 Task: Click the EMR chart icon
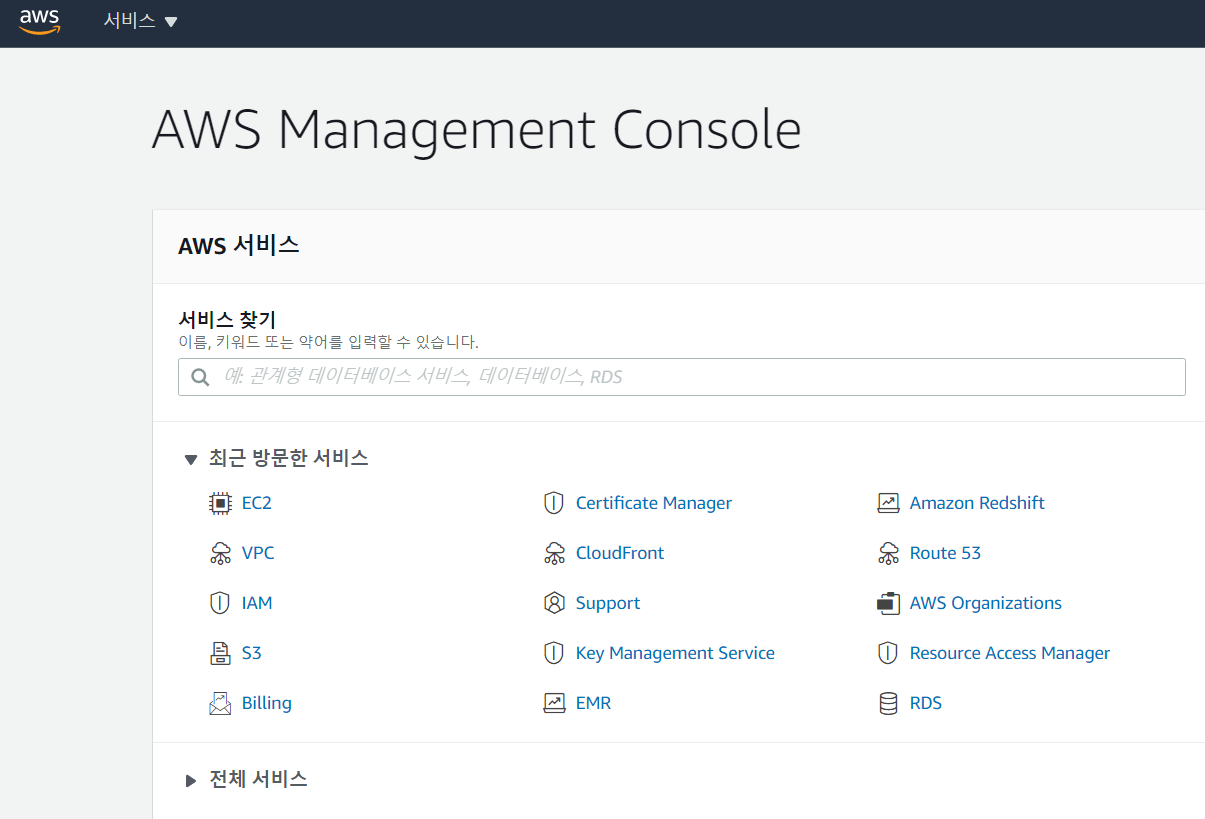click(x=554, y=703)
